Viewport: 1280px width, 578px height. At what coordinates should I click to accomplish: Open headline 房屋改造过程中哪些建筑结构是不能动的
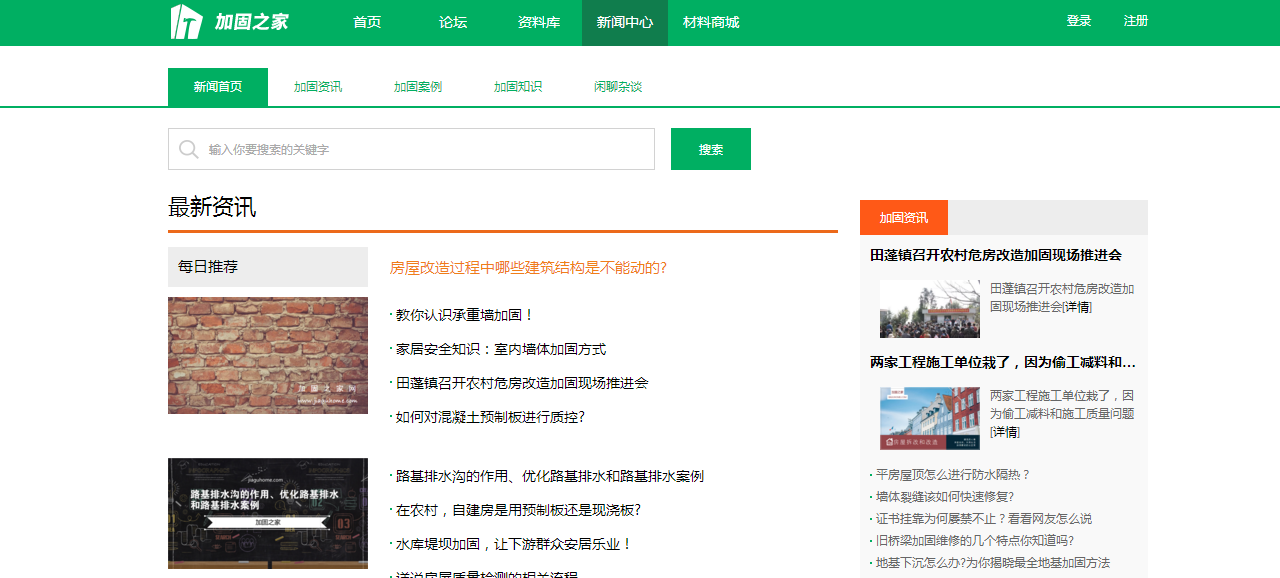[528, 268]
